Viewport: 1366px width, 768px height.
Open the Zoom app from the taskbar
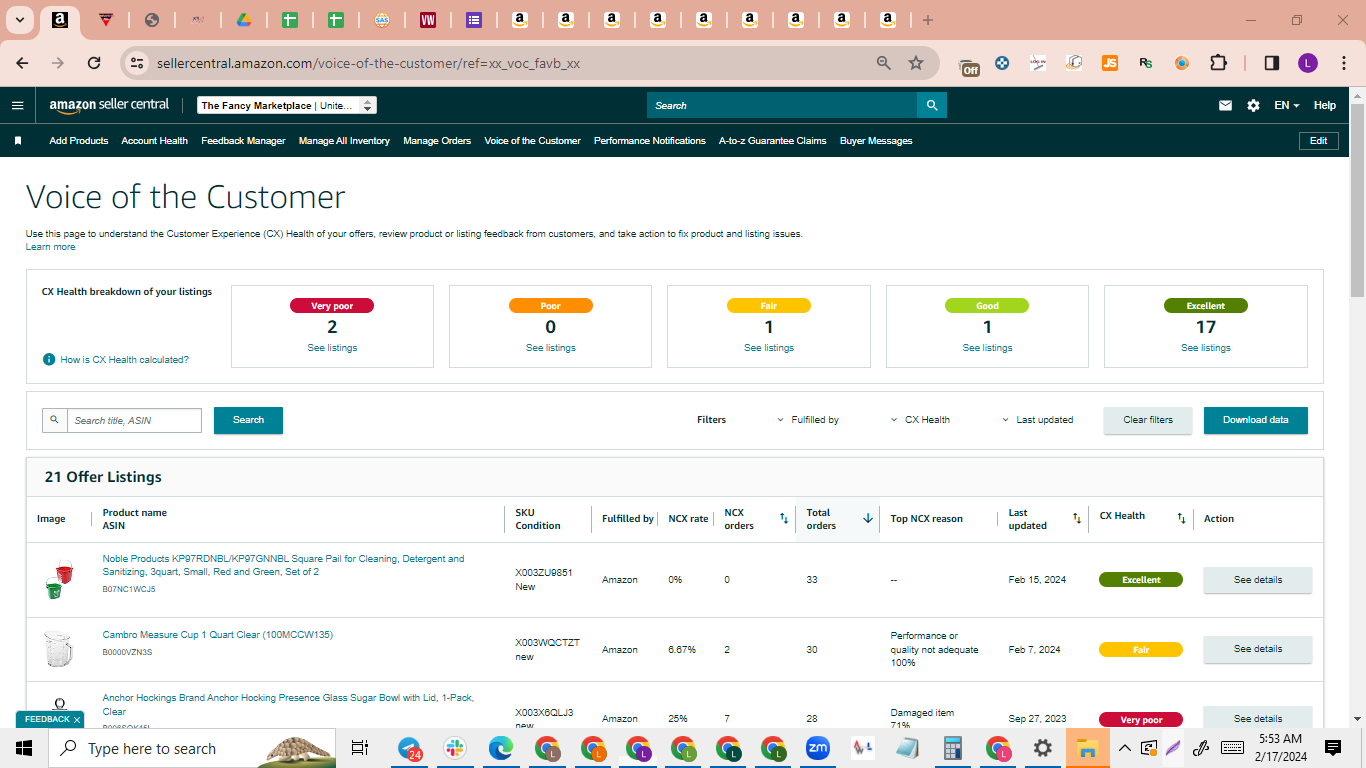(818, 748)
